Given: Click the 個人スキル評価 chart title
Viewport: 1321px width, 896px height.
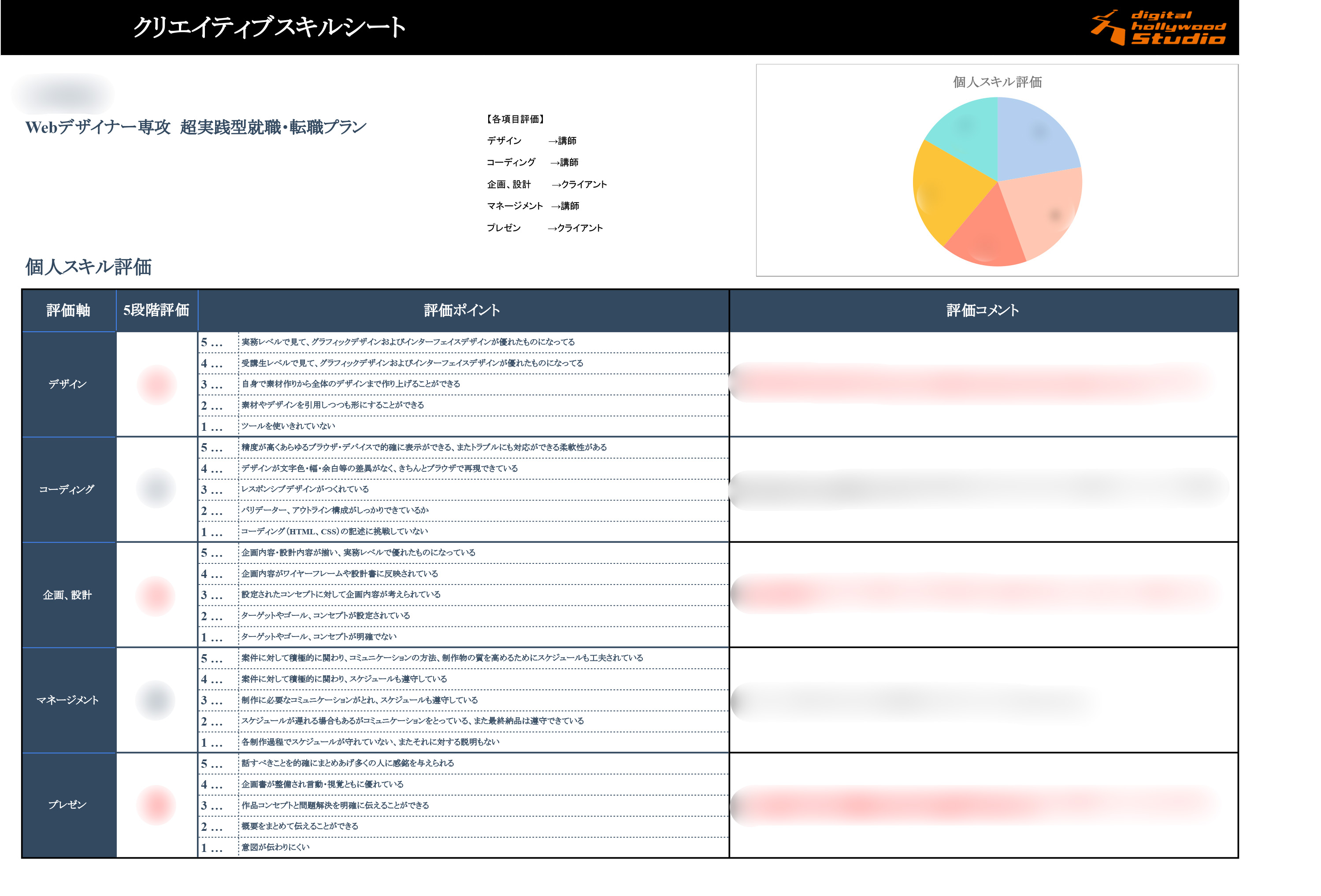Looking at the screenshot, I should point(997,82).
